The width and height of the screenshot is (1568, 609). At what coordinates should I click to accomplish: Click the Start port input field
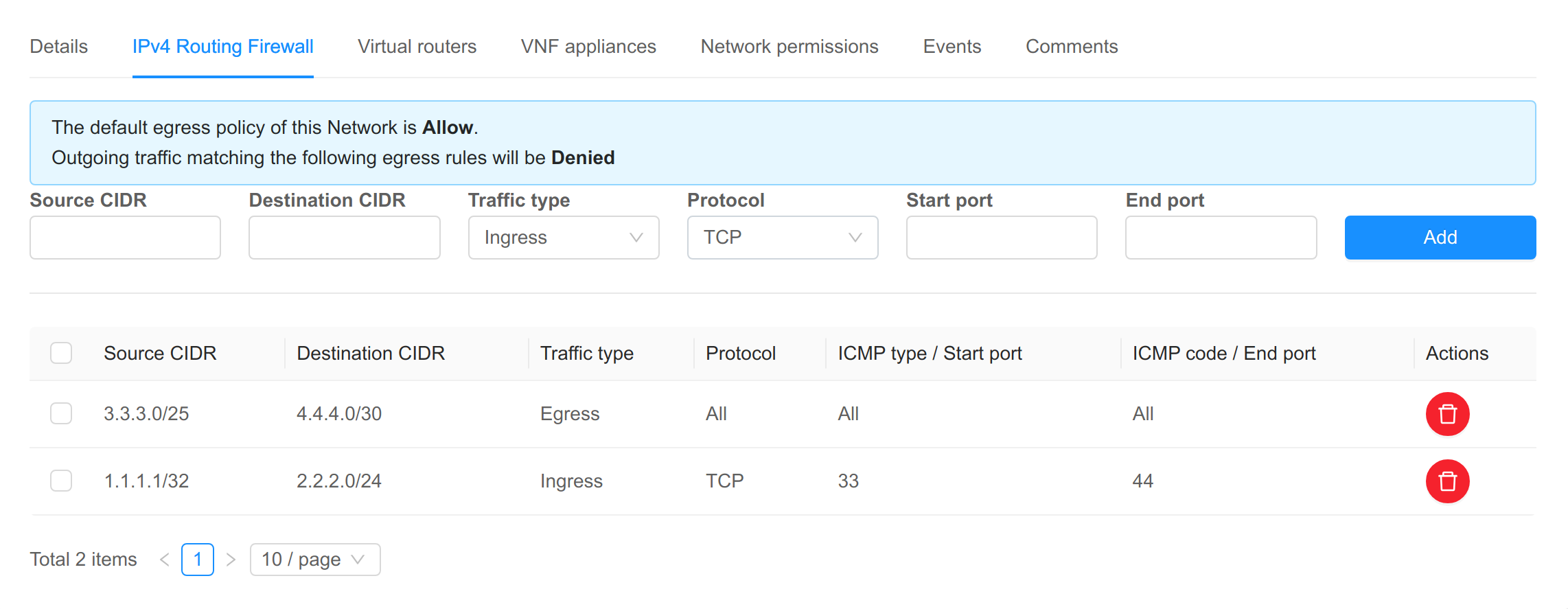[1001, 238]
